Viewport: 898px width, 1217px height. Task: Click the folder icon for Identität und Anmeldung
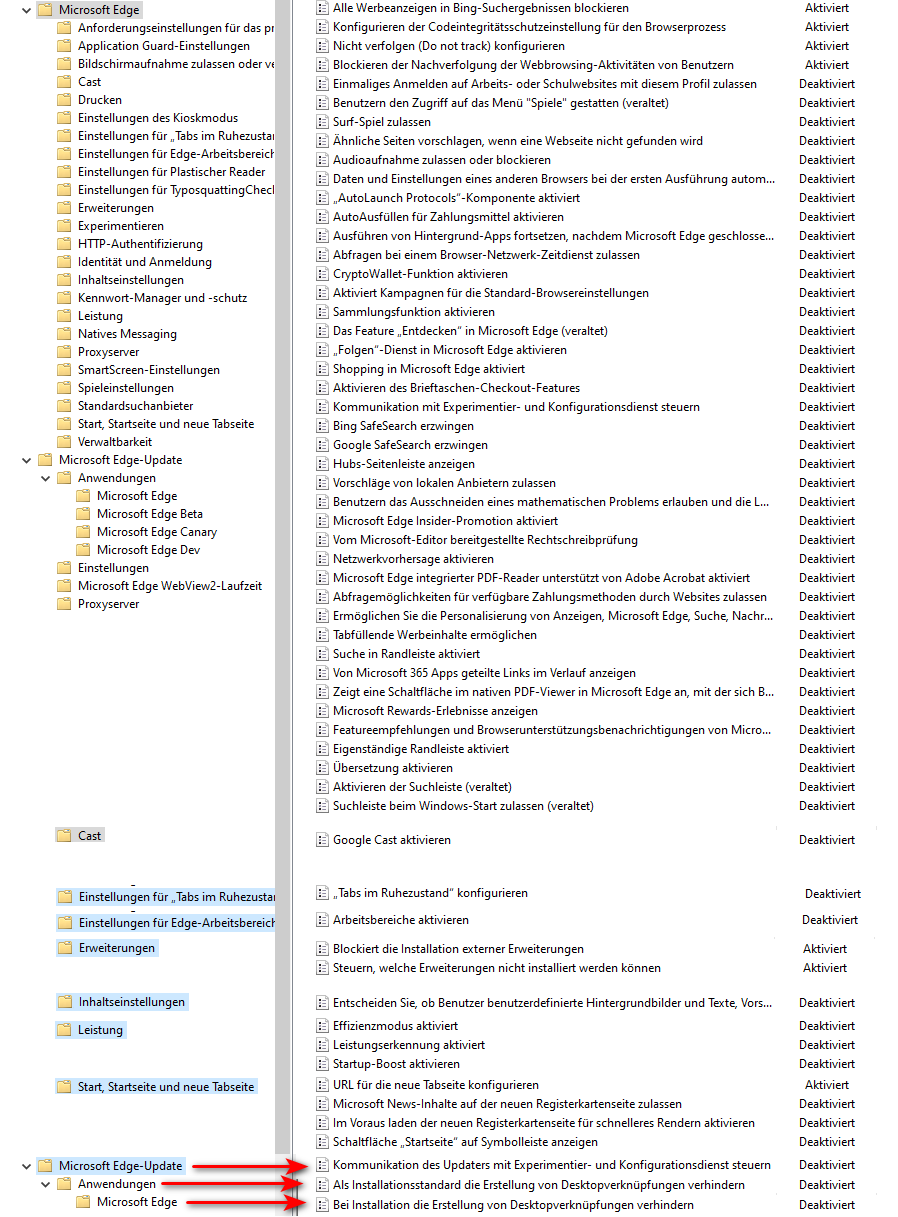click(64, 262)
